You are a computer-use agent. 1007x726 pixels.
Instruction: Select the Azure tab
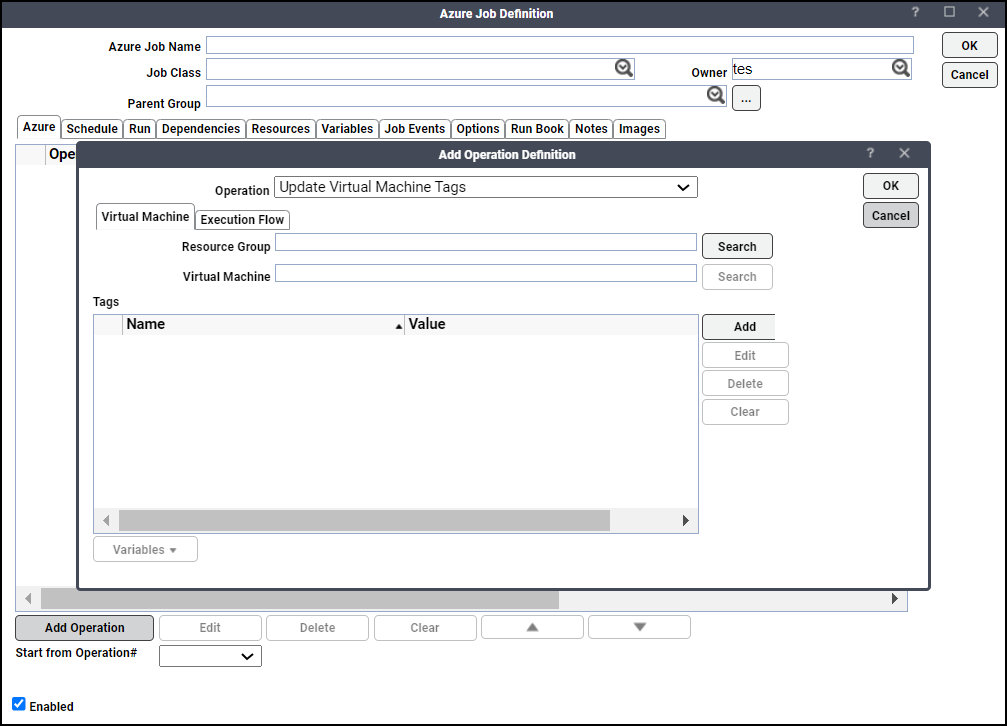coord(39,127)
